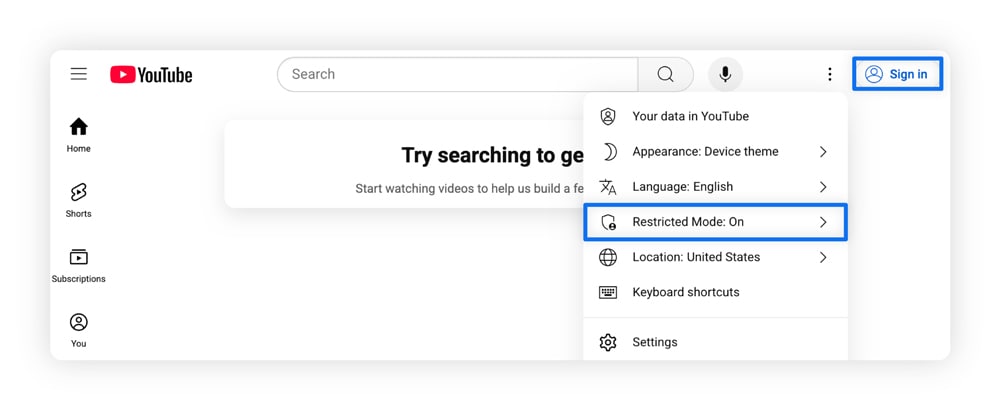Click the moon appearance icon
Image resolution: width=1000 pixels, height=410 pixels.
tap(609, 152)
